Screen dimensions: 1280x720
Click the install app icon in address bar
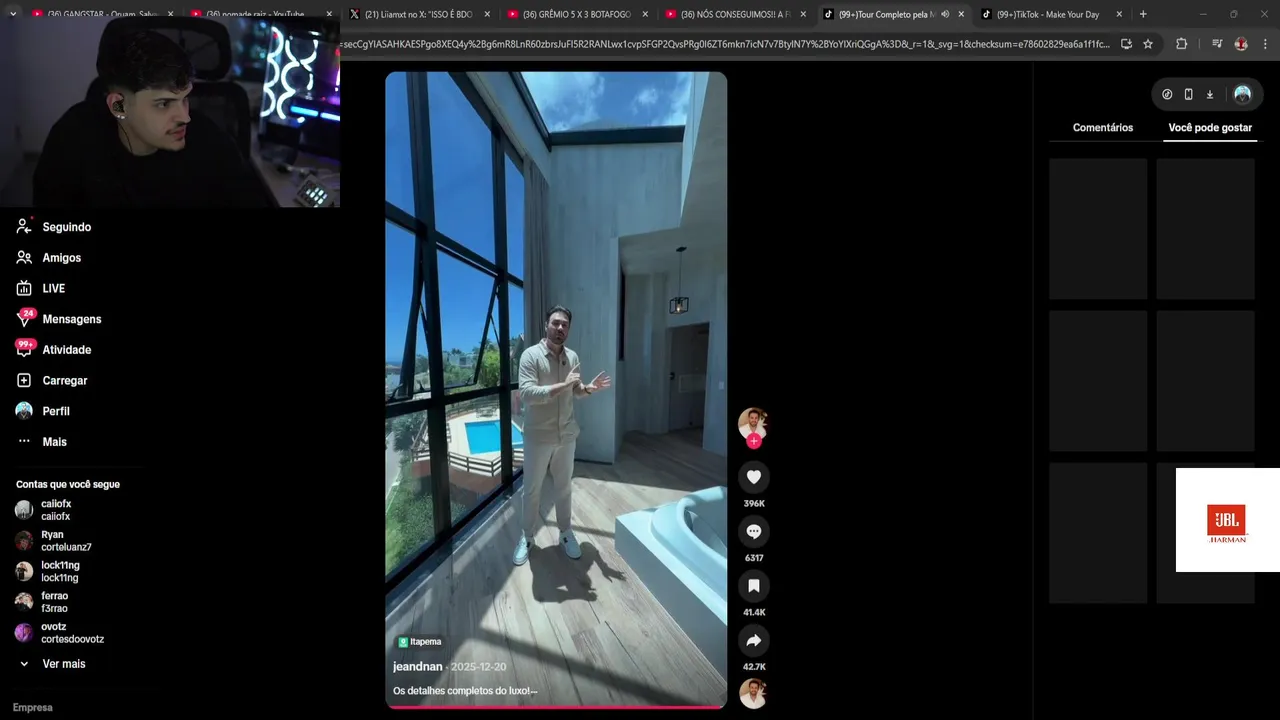(x=1126, y=44)
